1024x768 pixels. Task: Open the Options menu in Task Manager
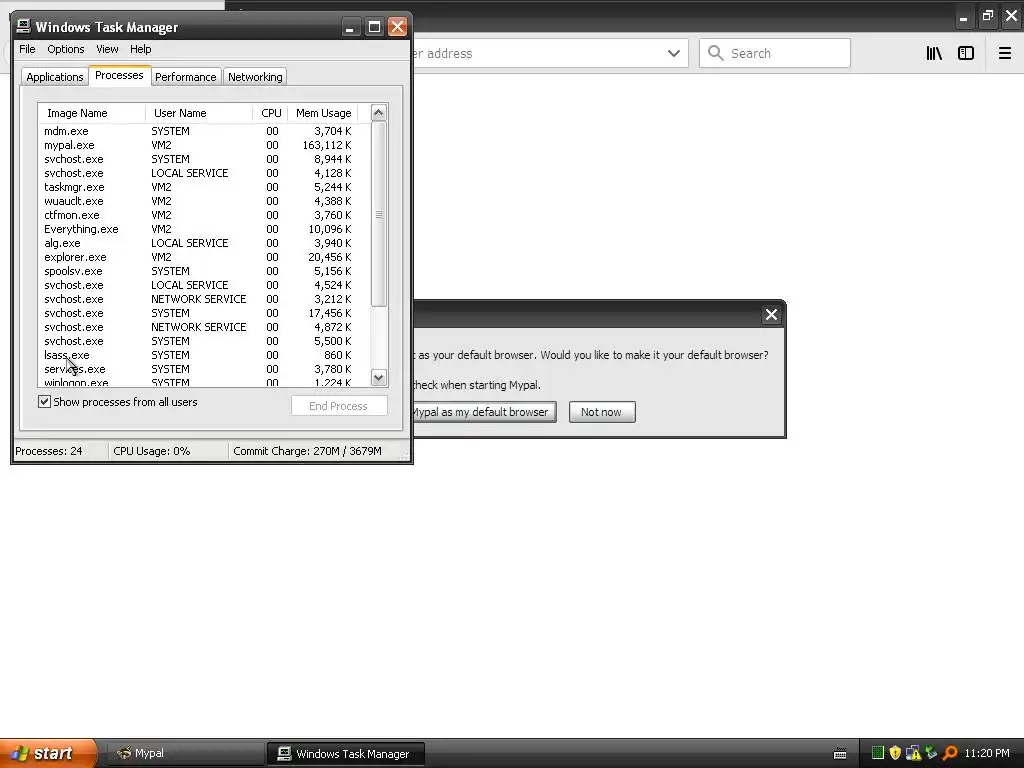click(65, 49)
